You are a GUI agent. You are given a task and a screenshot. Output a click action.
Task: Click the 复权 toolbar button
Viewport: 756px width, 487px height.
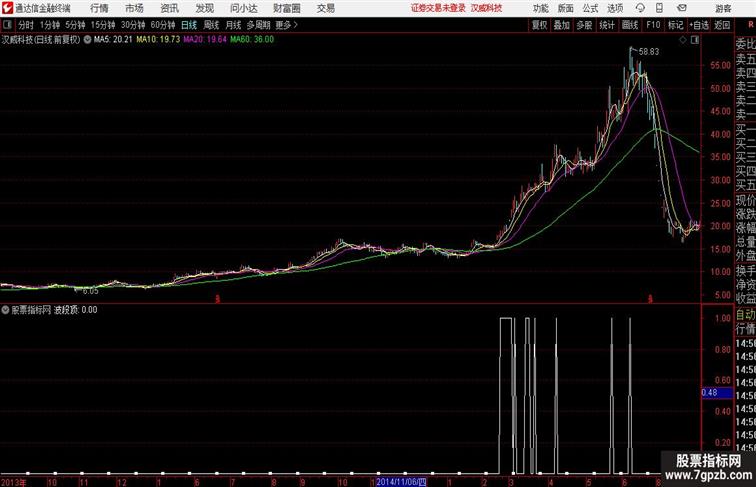539,25
